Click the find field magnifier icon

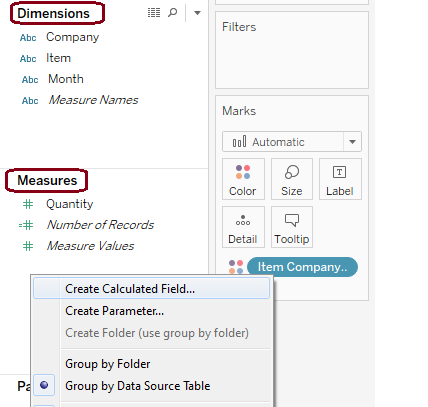tap(172, 13)
